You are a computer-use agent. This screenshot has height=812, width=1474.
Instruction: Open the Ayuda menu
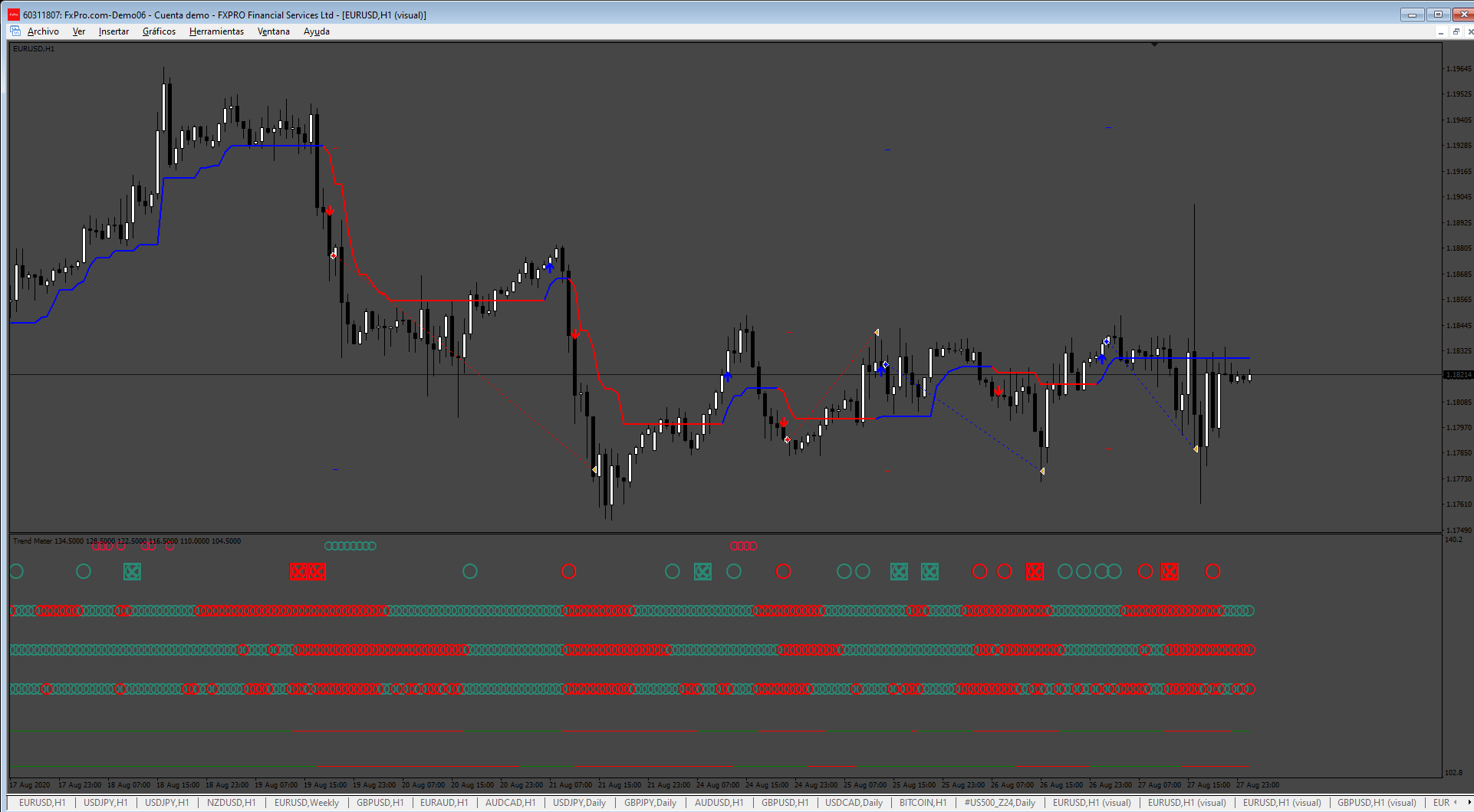(x=317, y=31)
